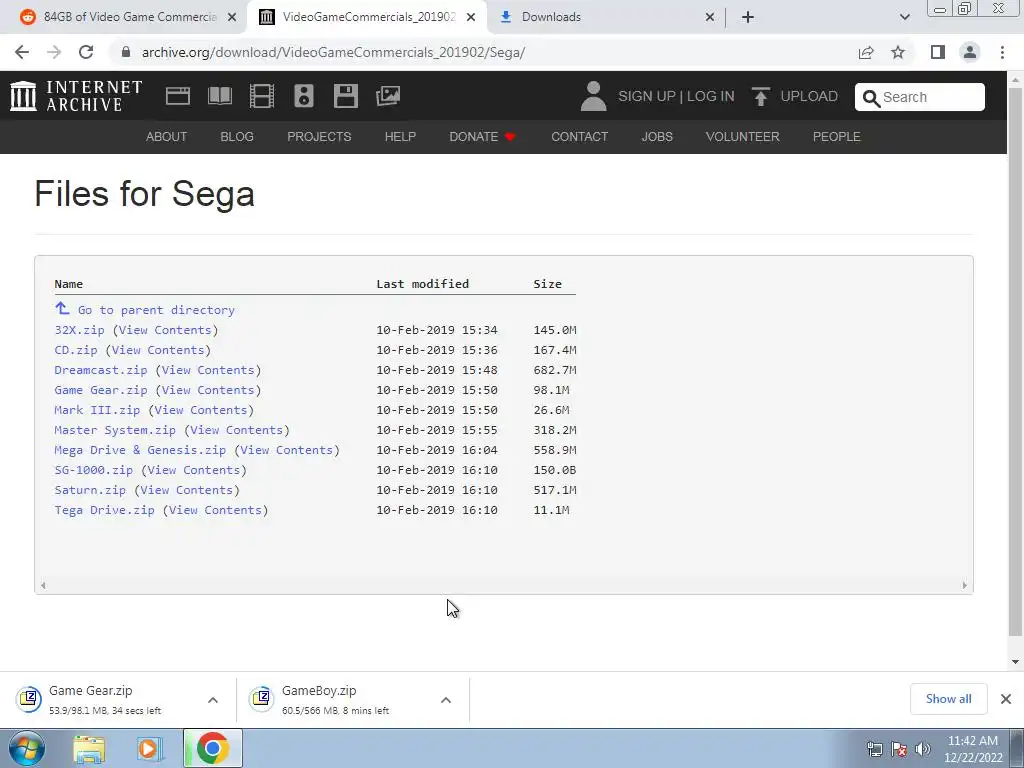The image size is (1024, 768).
Task: Open Windows Explorer from the taskbar
Action: 89,748
